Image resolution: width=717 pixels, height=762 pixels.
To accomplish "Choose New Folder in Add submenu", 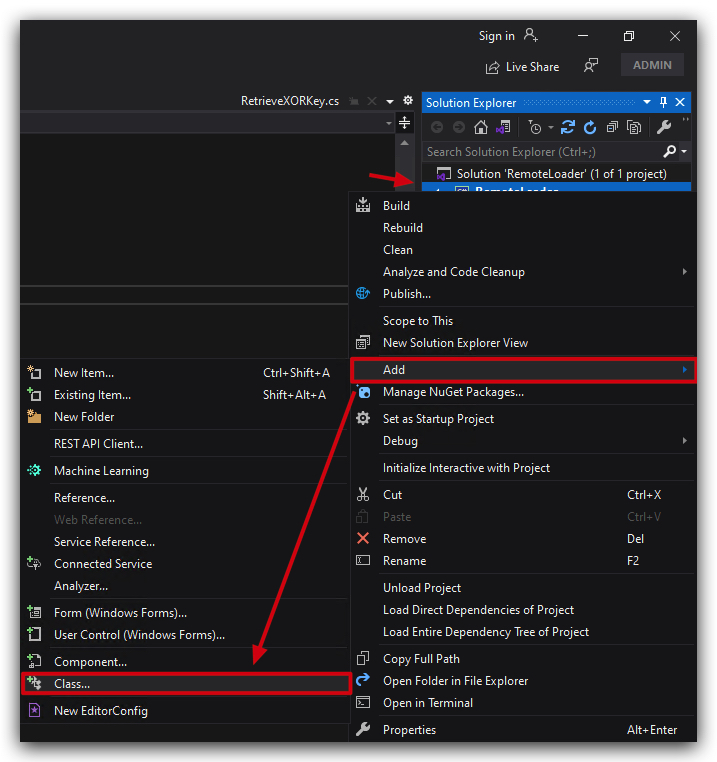I will (x=185, y=417).
